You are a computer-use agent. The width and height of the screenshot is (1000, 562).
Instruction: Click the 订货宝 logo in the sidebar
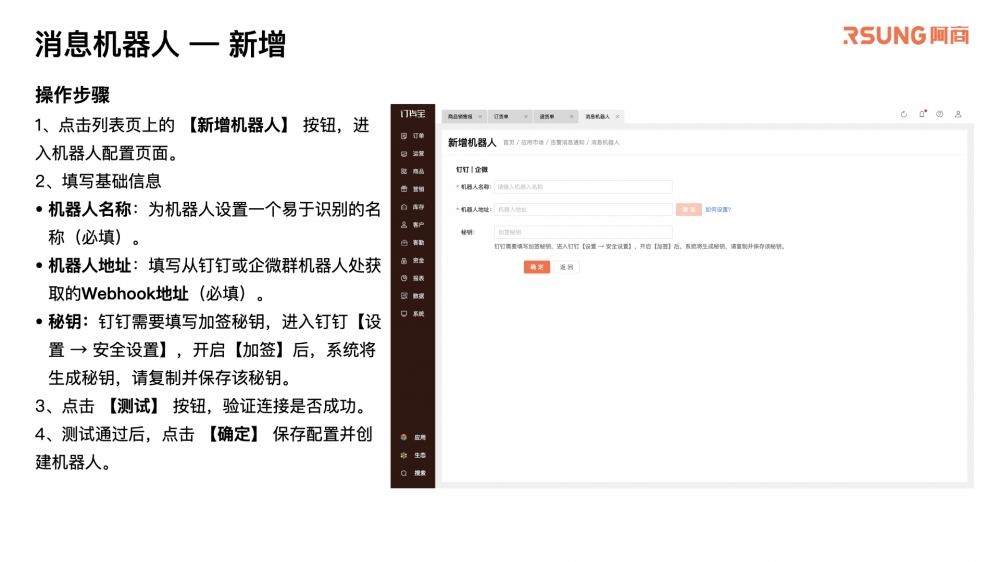[413, 114]
